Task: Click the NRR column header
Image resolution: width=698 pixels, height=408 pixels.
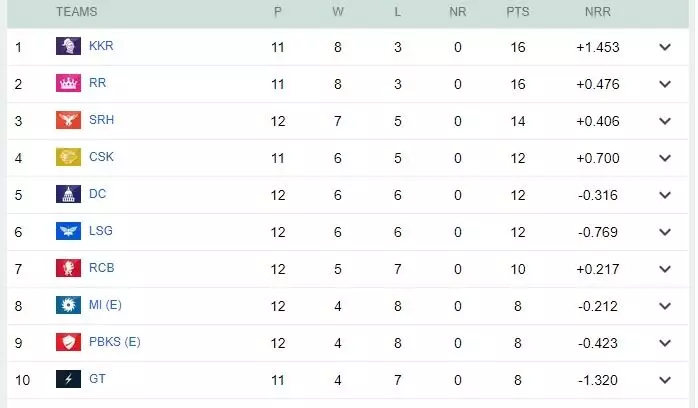Action: pyautogui.click(x=599, y=11)
